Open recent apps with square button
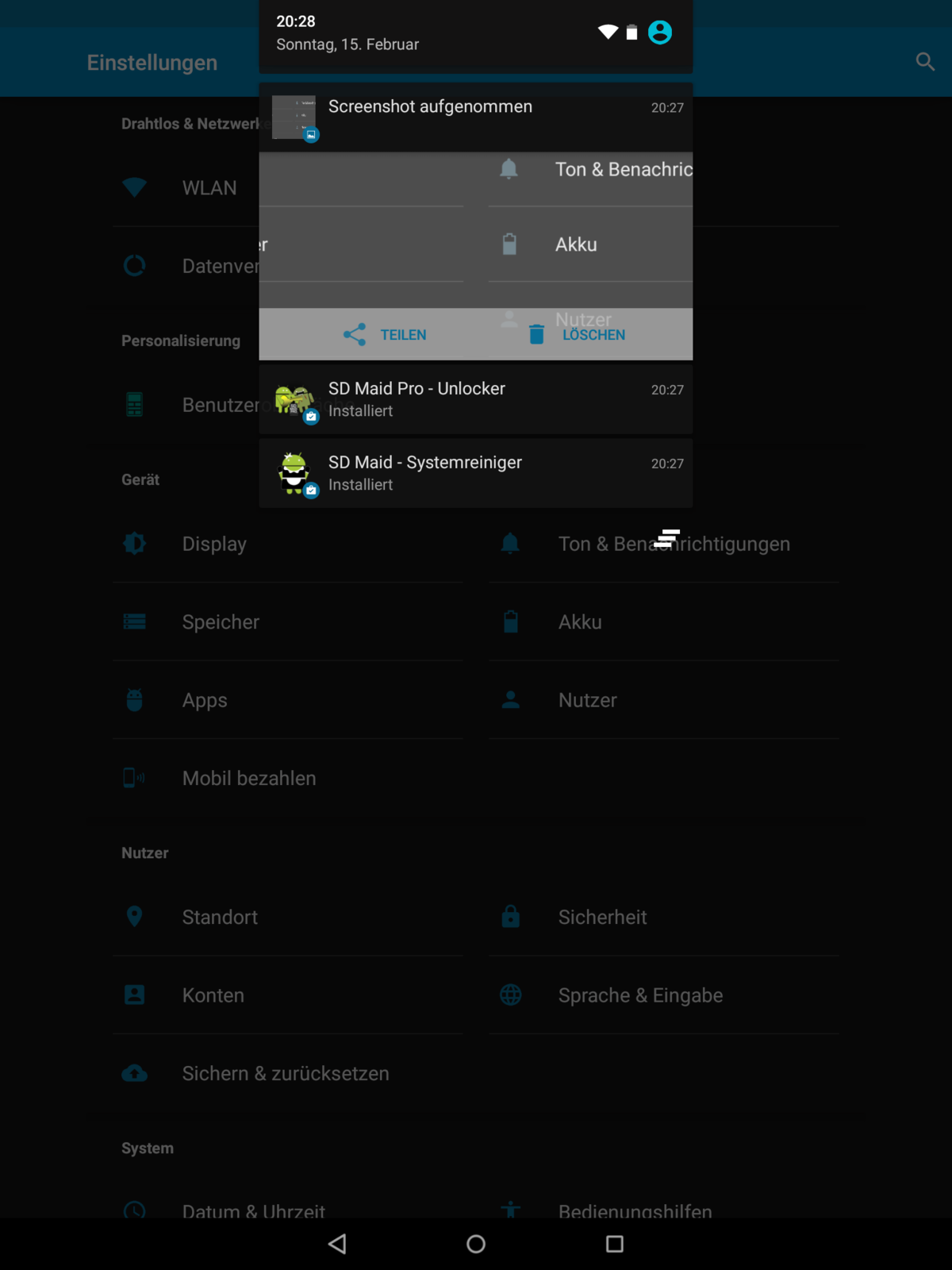The width and height of the screenshot is (952, 1270). coord(614,1244)
